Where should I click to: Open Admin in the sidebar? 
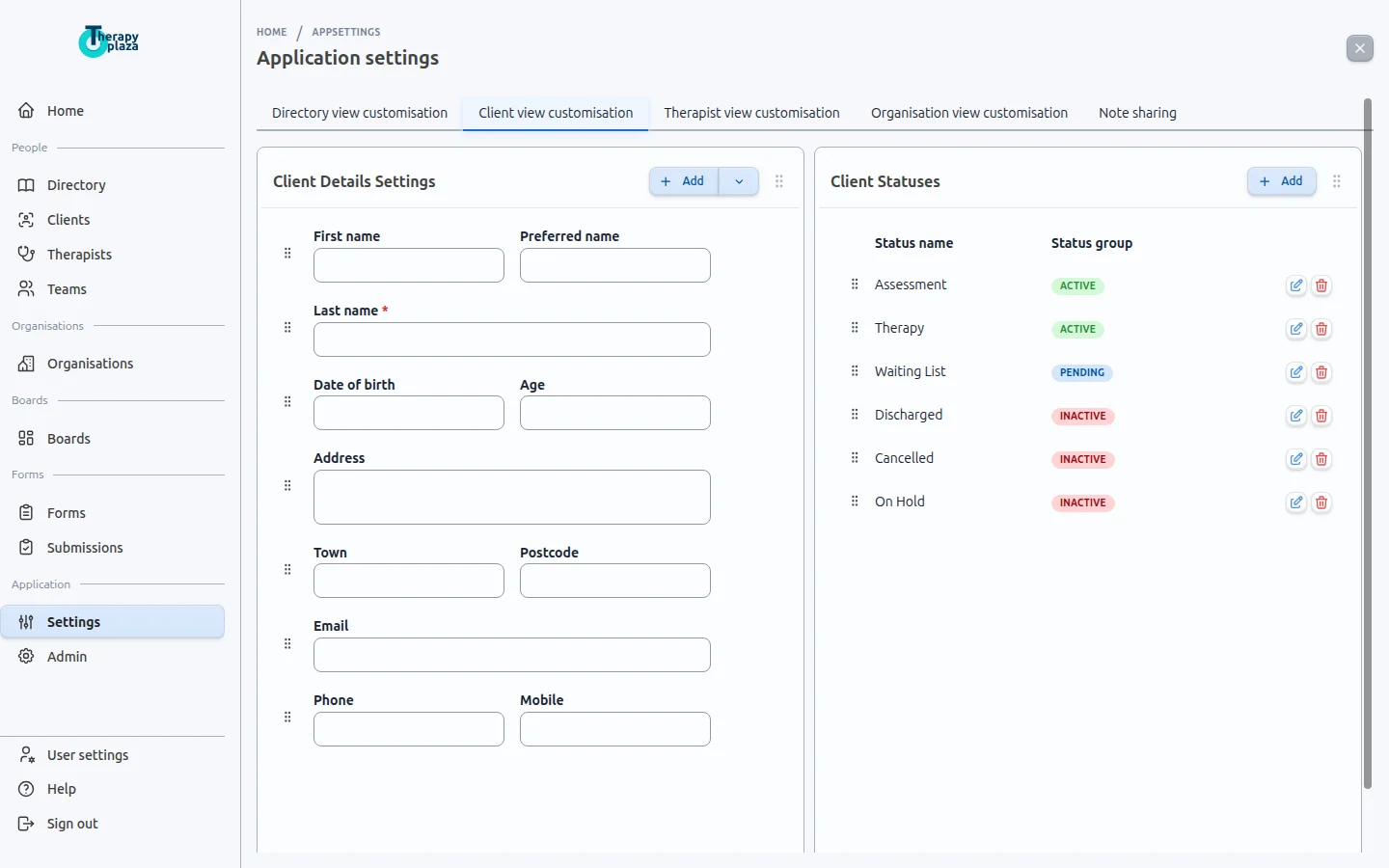pyautogui.click(x=113, y=657)
